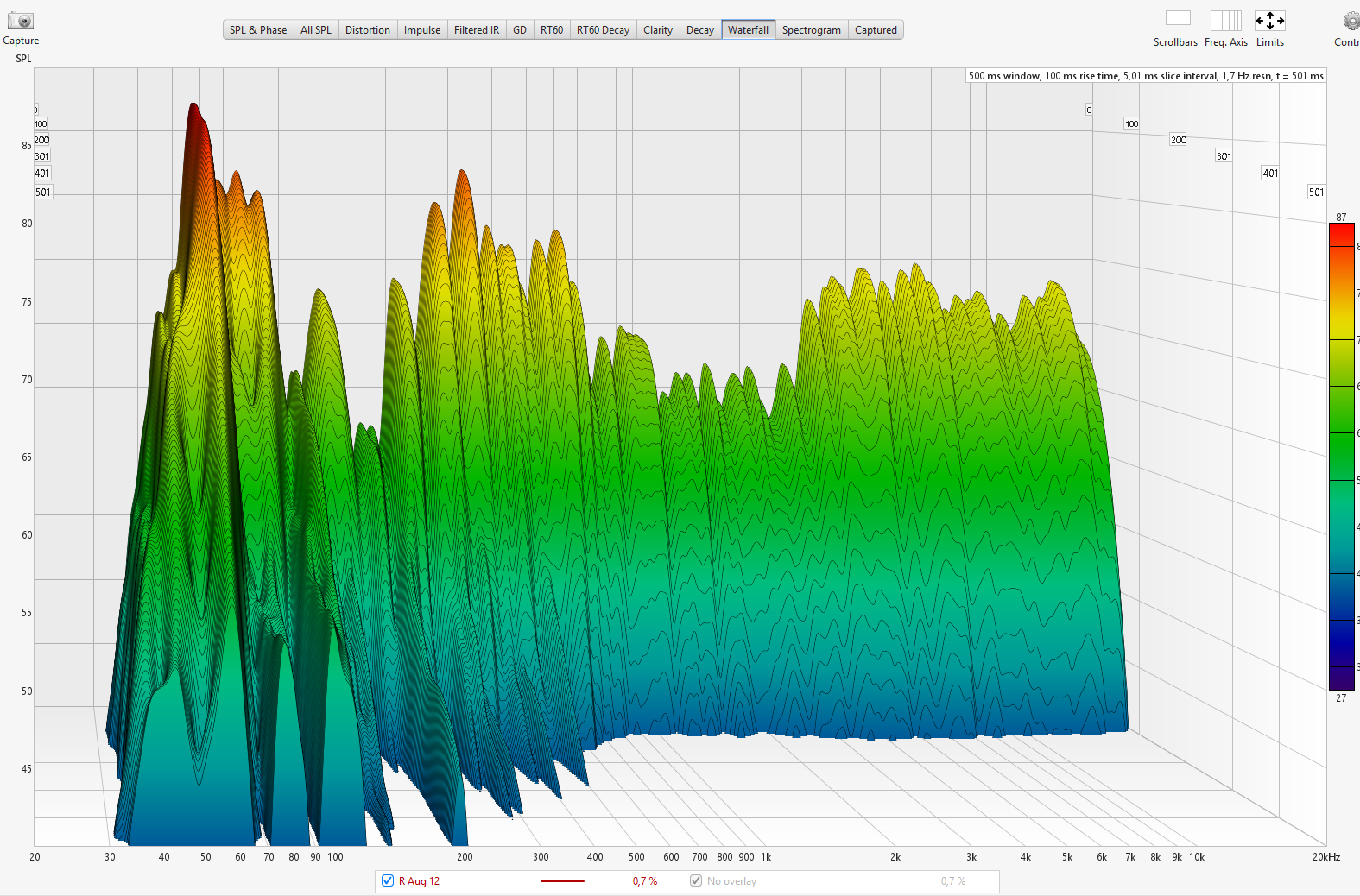Toggle the No overlay checkbox
Viewport: 1360px width, 896px height.
pos(696,880)
